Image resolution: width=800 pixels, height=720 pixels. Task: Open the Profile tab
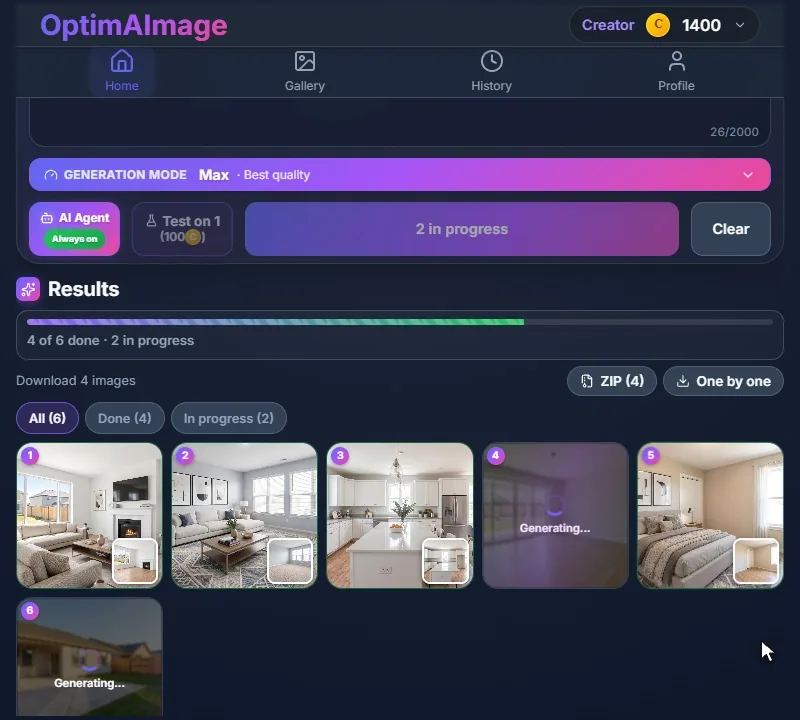click(x=676, y=71)
